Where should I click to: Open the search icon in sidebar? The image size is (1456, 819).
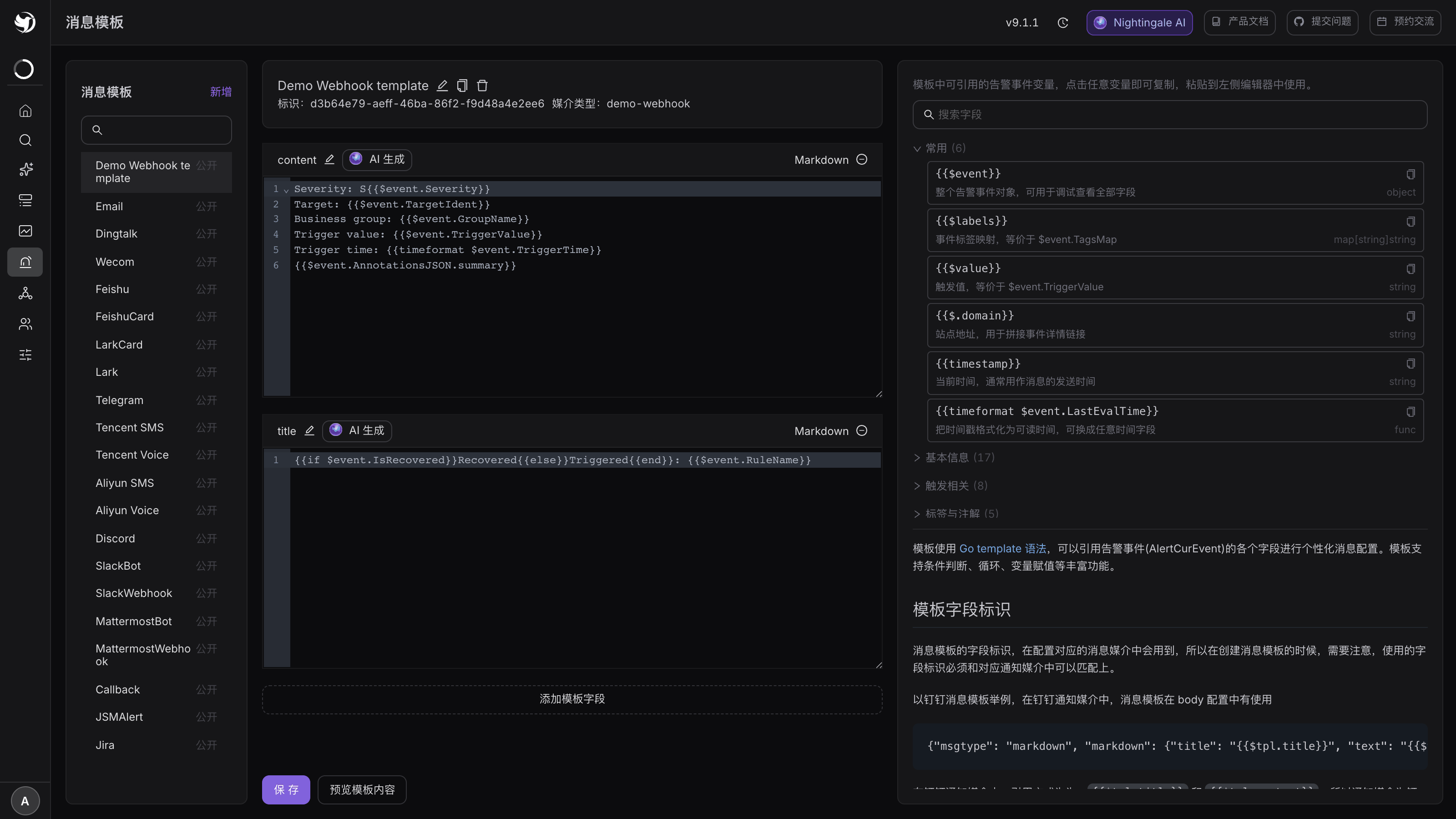pos(25,140)
